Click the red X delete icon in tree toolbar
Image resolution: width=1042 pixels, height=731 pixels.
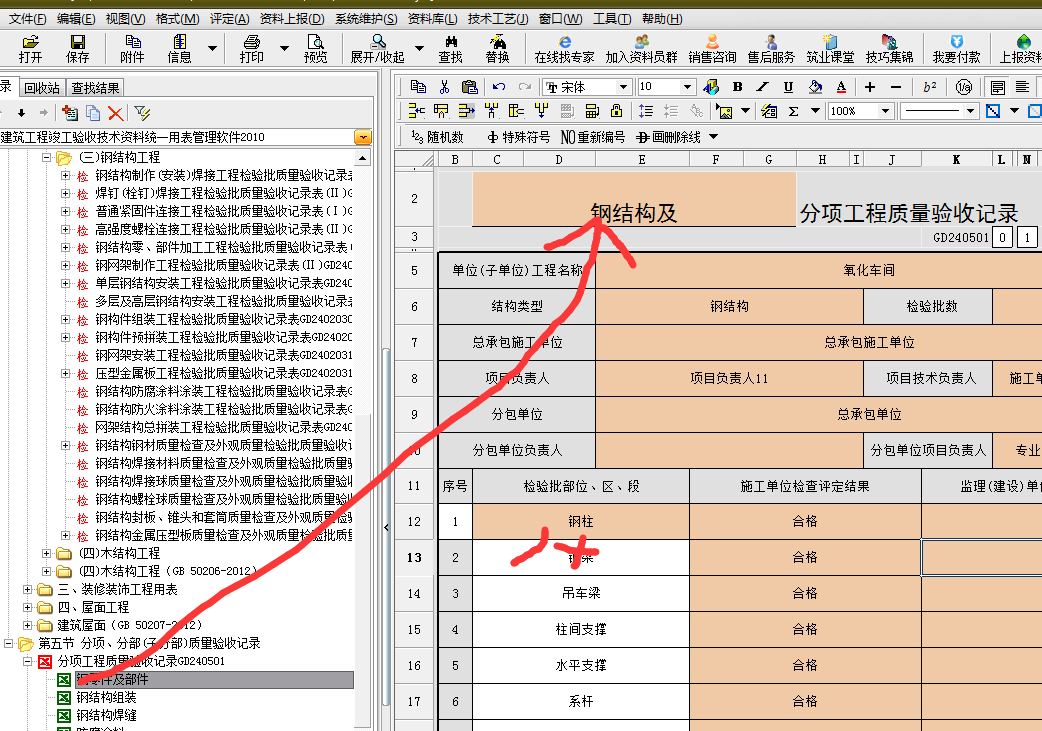tap(116, 113)
